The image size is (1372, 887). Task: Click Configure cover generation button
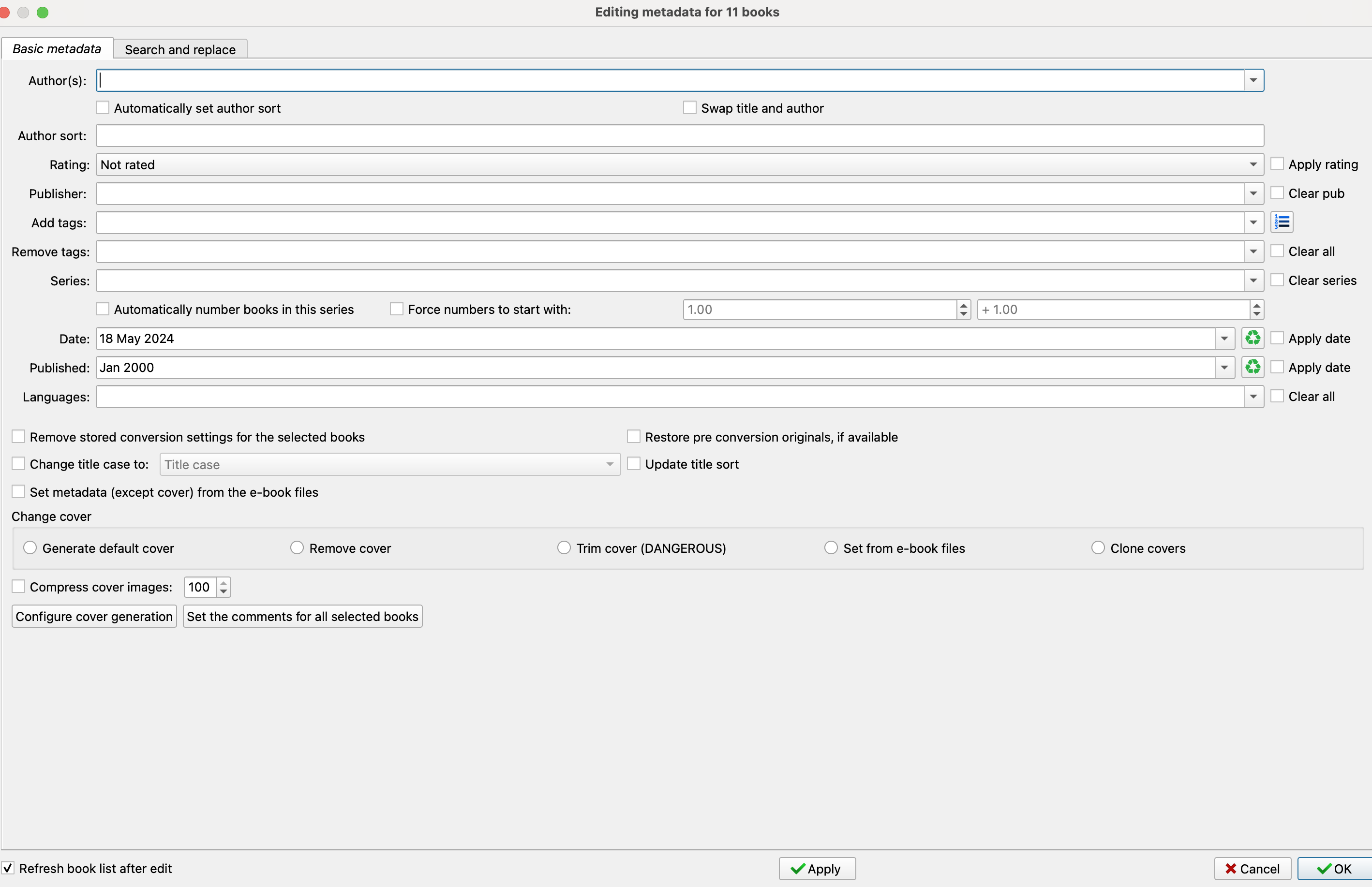click(x=94, y=616)
